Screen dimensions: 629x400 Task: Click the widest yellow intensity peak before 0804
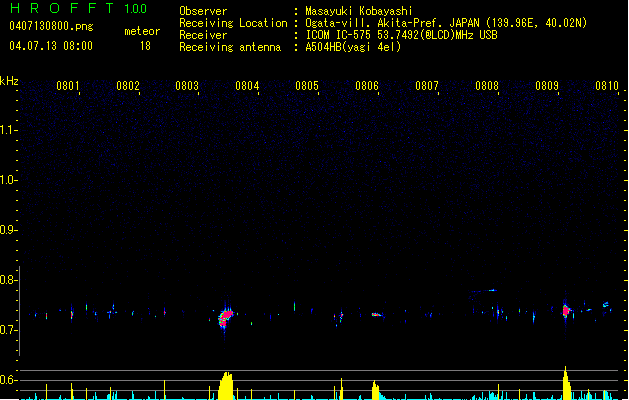[226, 386]
